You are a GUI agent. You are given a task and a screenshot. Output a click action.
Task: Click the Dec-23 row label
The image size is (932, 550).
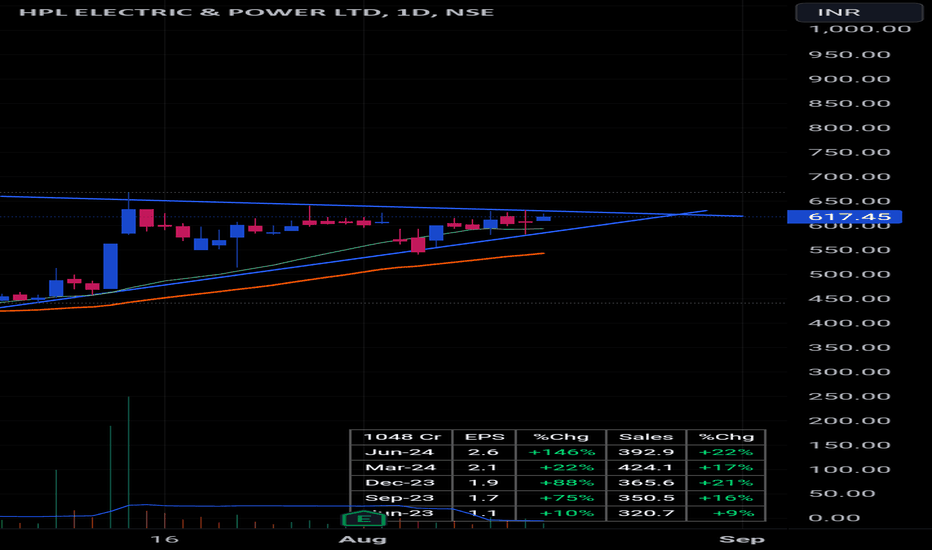400,483
